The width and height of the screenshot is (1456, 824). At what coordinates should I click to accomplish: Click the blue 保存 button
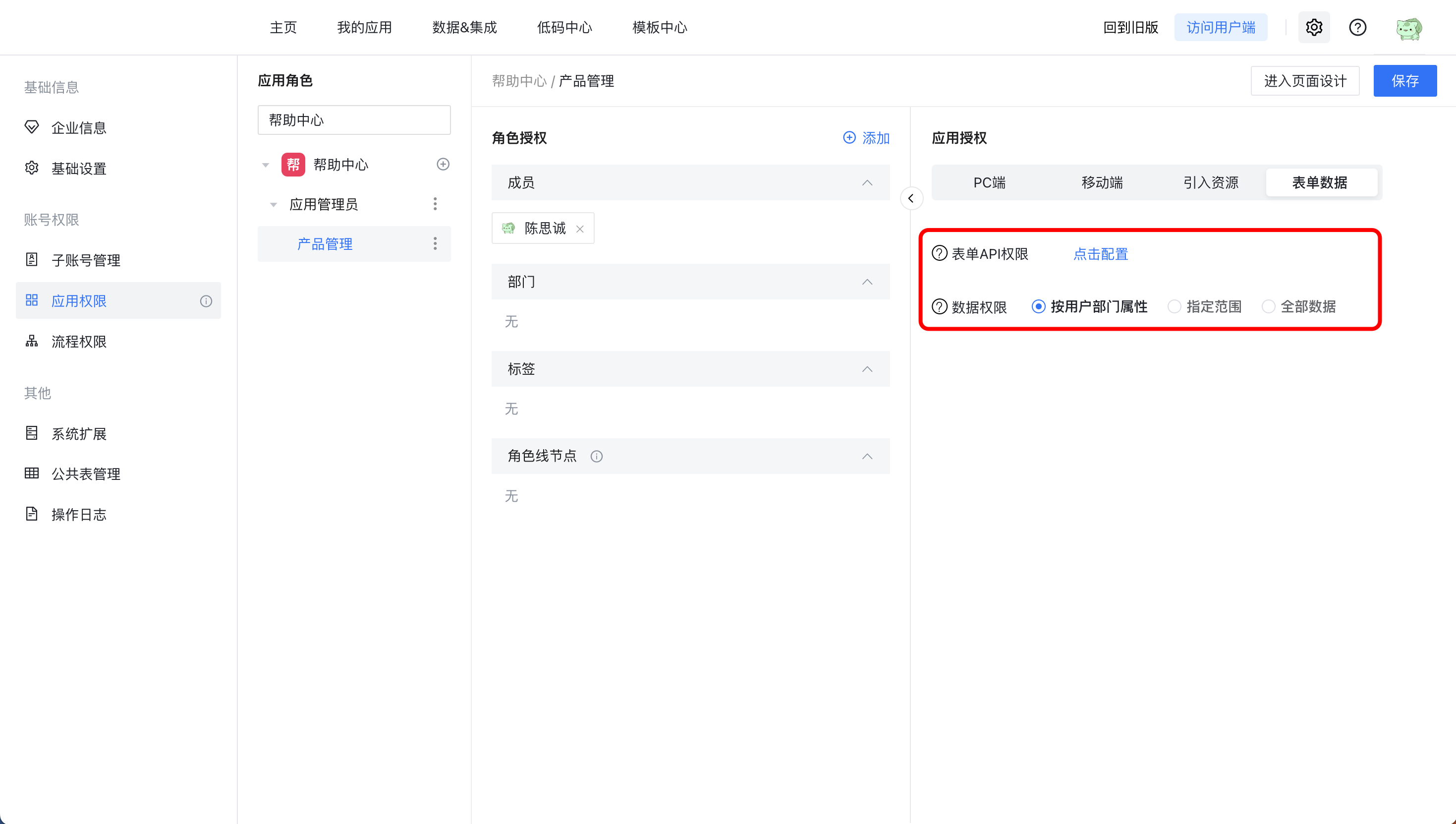(1404, 81)
